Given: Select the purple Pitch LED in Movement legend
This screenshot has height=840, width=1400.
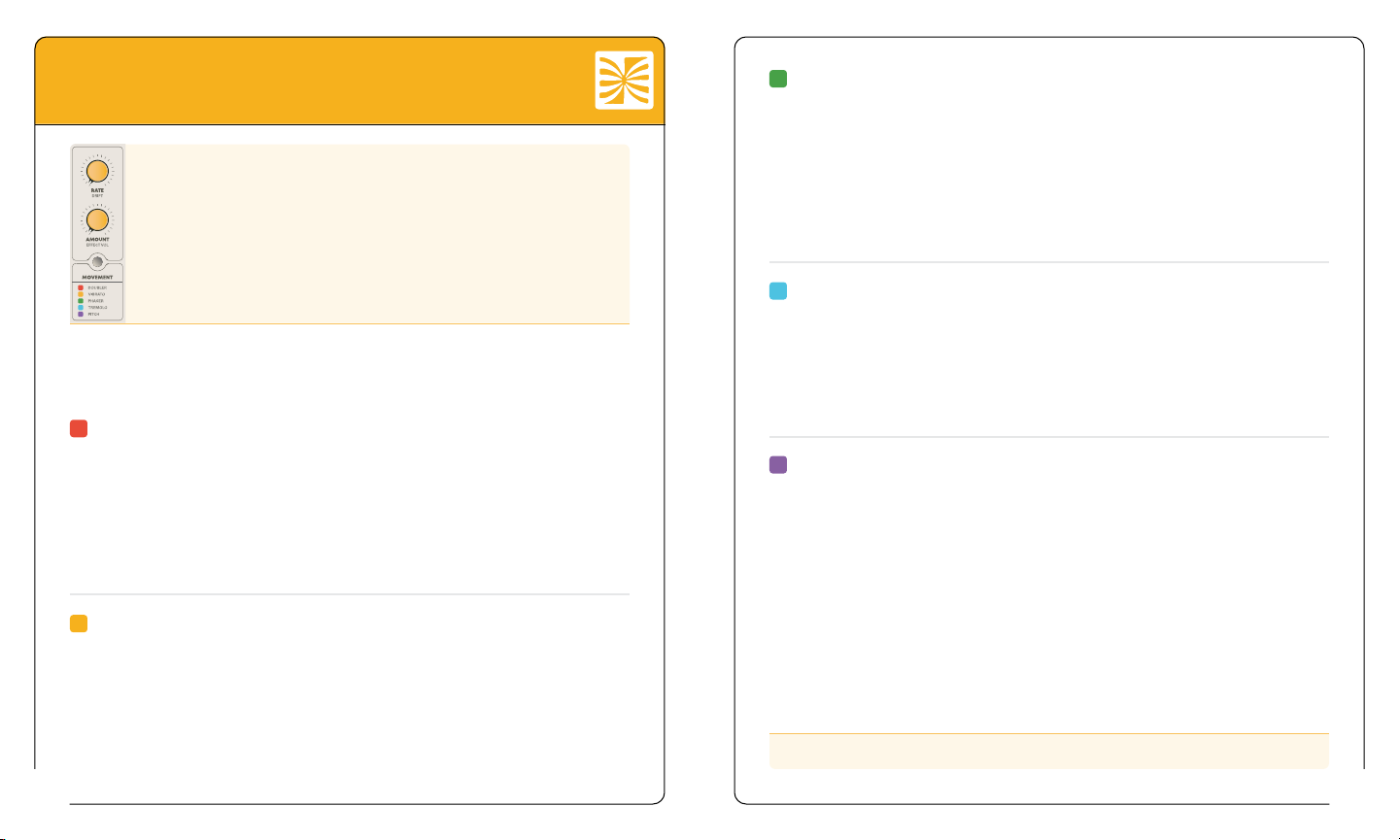Looking at the screenshot, I should pos(81,315).
